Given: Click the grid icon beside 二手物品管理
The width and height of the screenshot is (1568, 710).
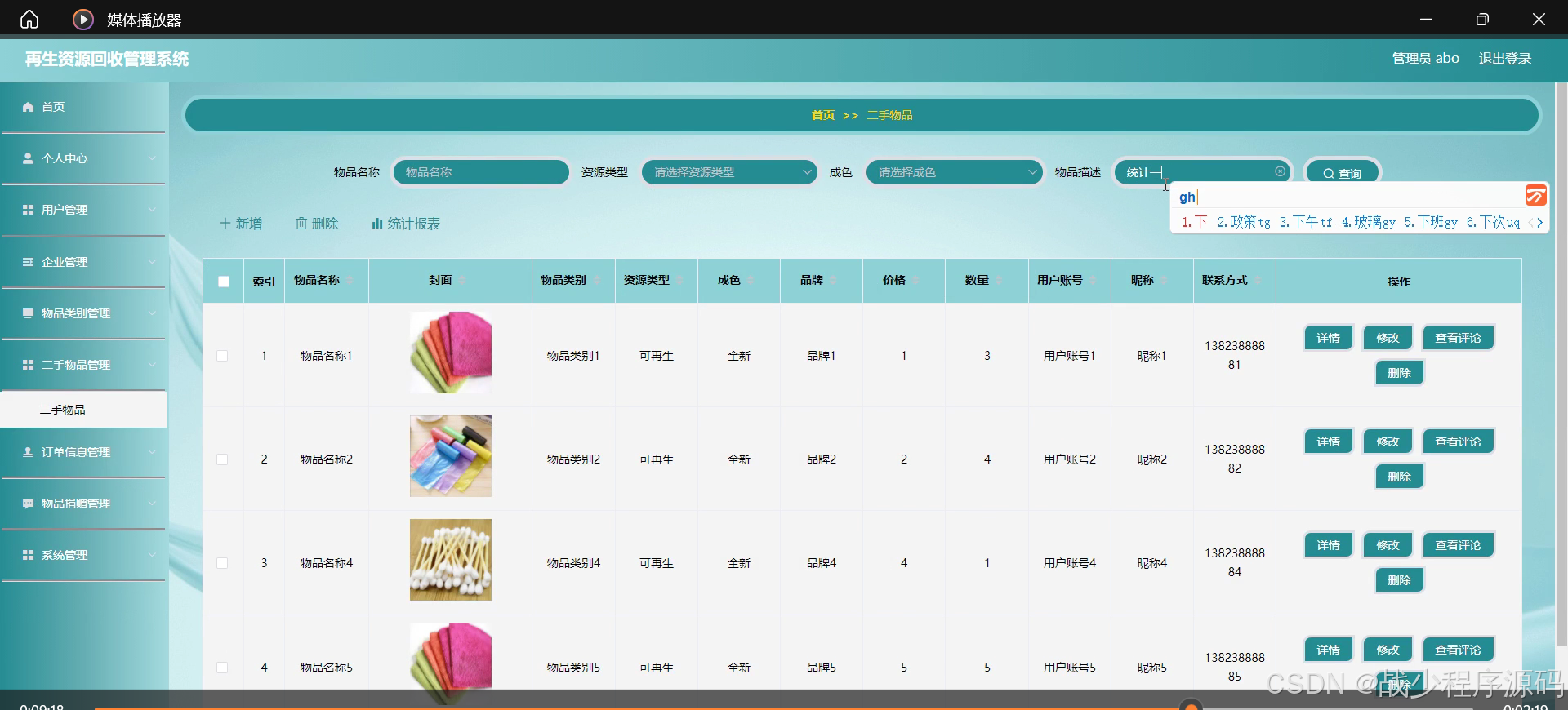Looking at the screenshot, I should 28,365.
